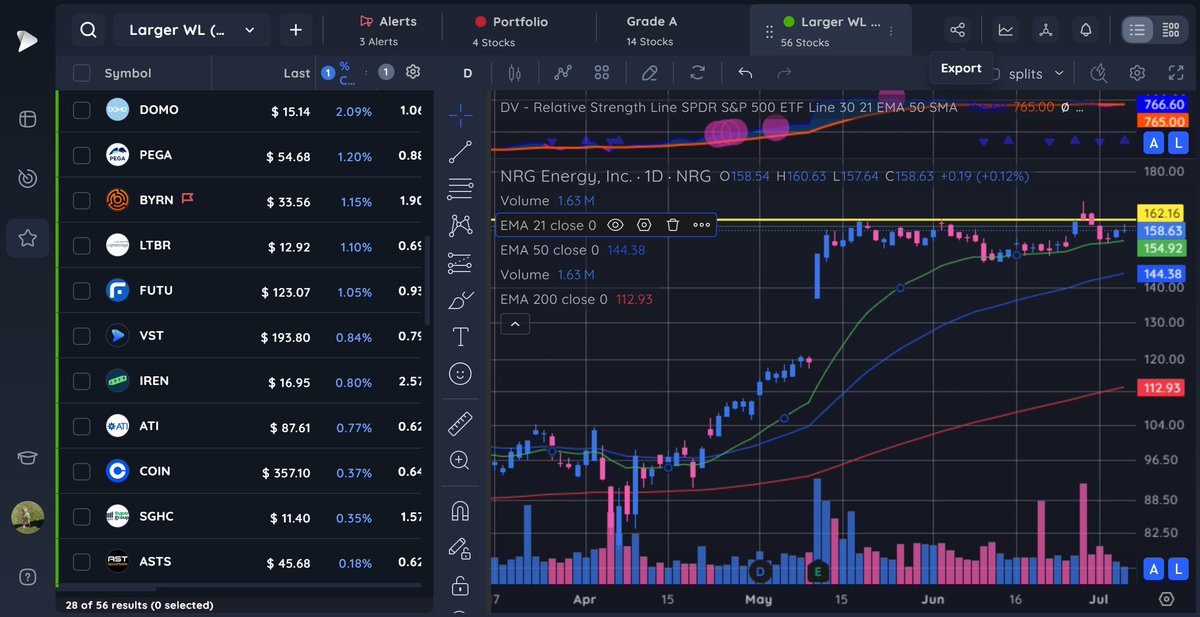
Task: Select the zoom in tool
Action: (461, 460)
